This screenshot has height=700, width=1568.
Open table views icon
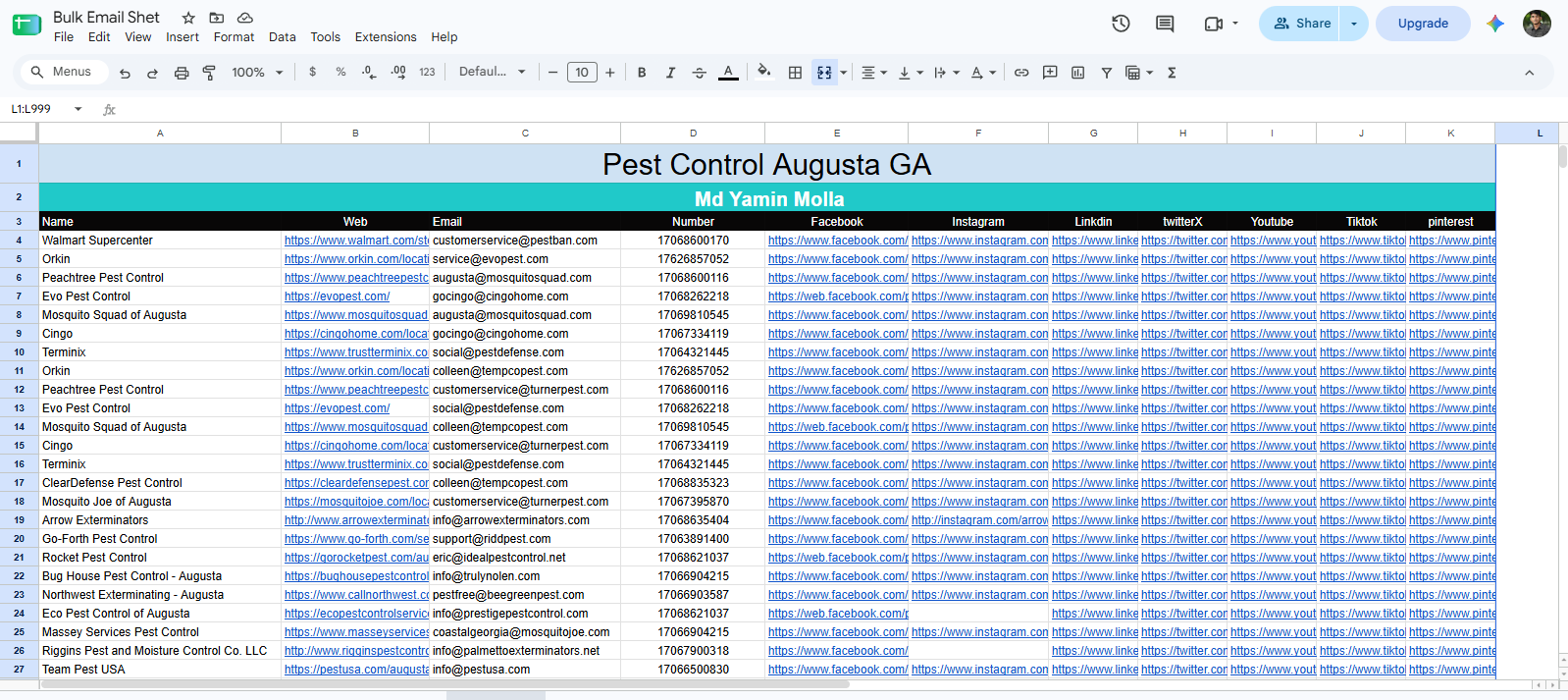[1138, 73]
